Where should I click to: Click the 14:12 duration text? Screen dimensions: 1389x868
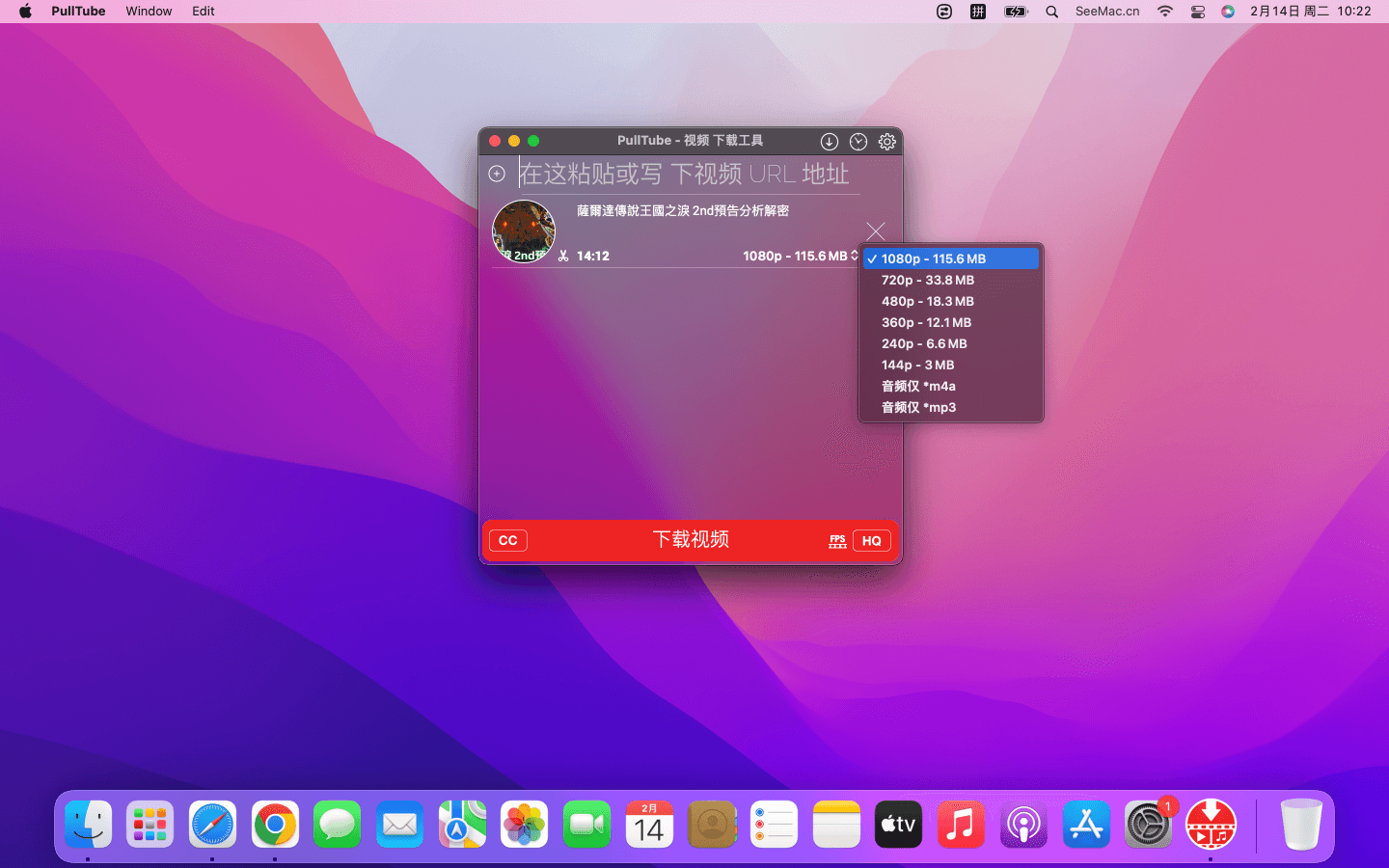(x=593, y=256)
